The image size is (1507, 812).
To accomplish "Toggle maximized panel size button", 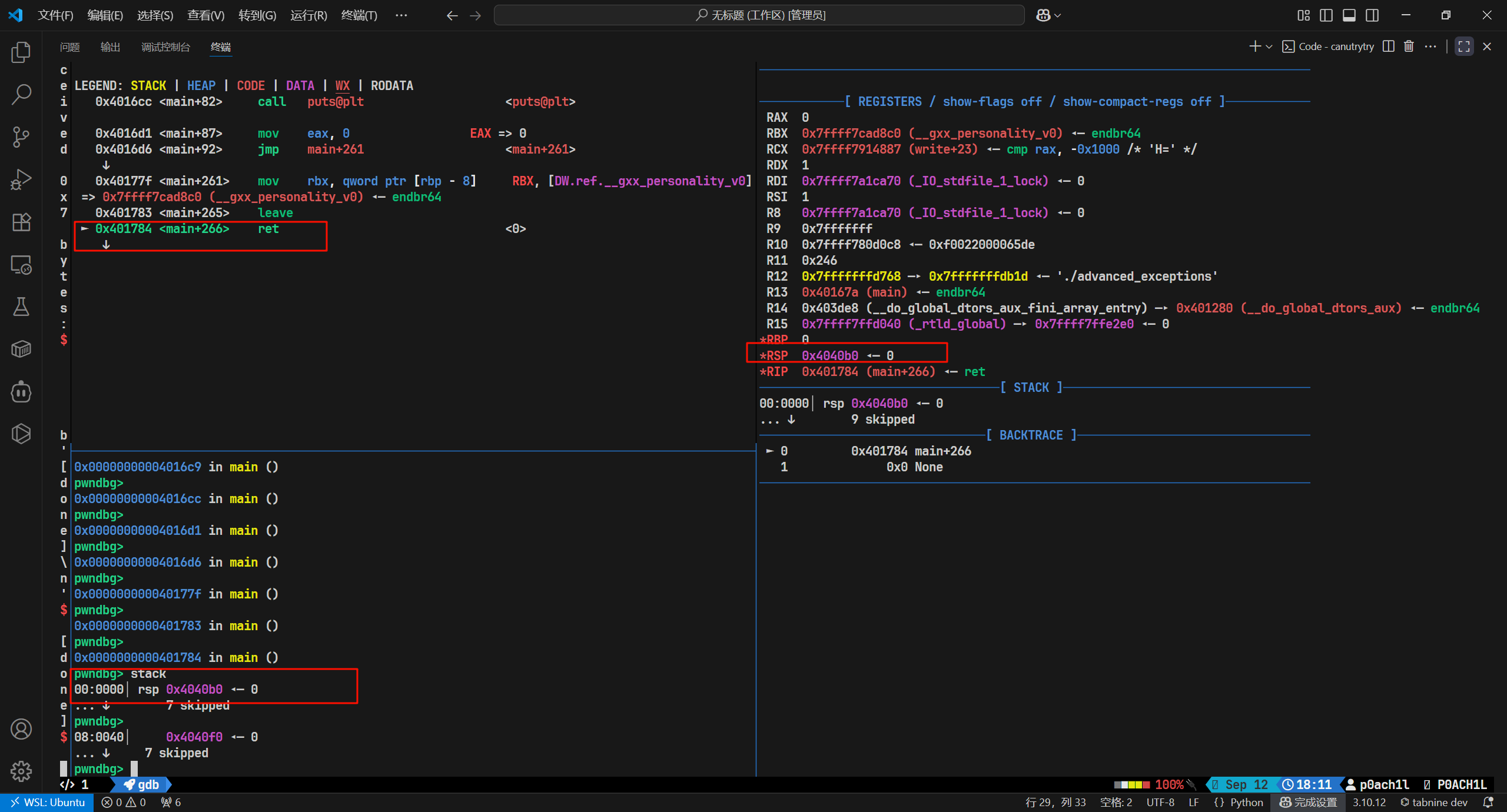I will 1464,46.
